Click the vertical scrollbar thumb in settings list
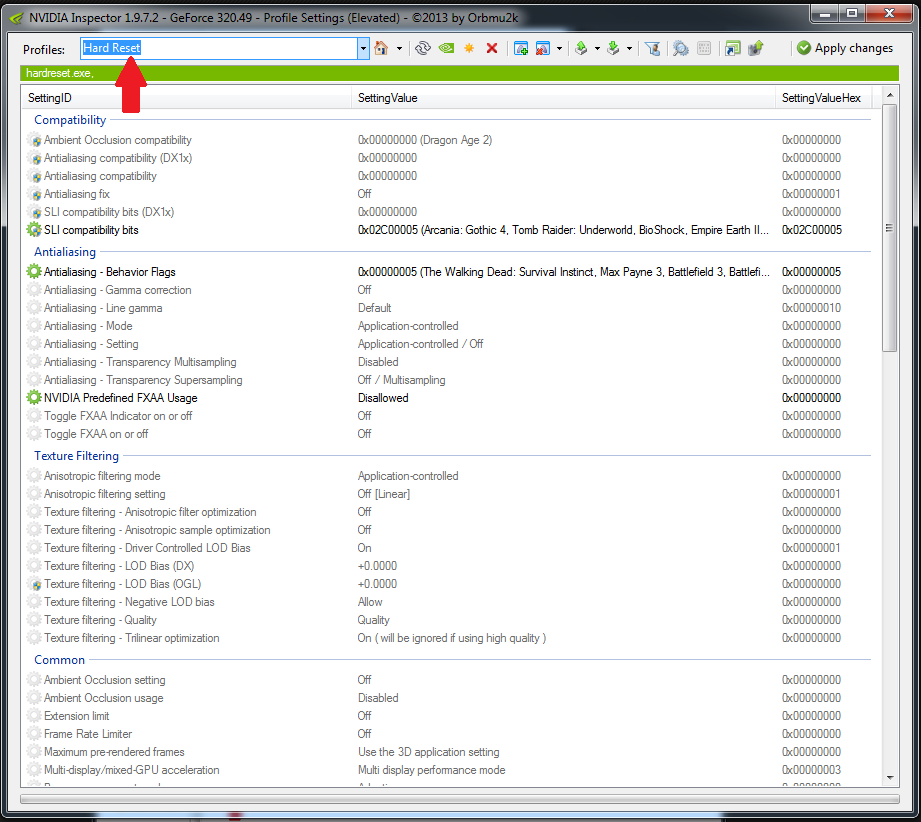 pos(890,228)
